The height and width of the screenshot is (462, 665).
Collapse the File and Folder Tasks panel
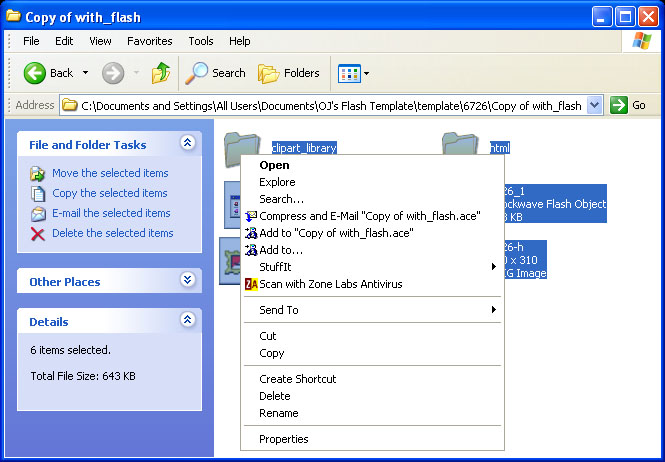(187, 144)
